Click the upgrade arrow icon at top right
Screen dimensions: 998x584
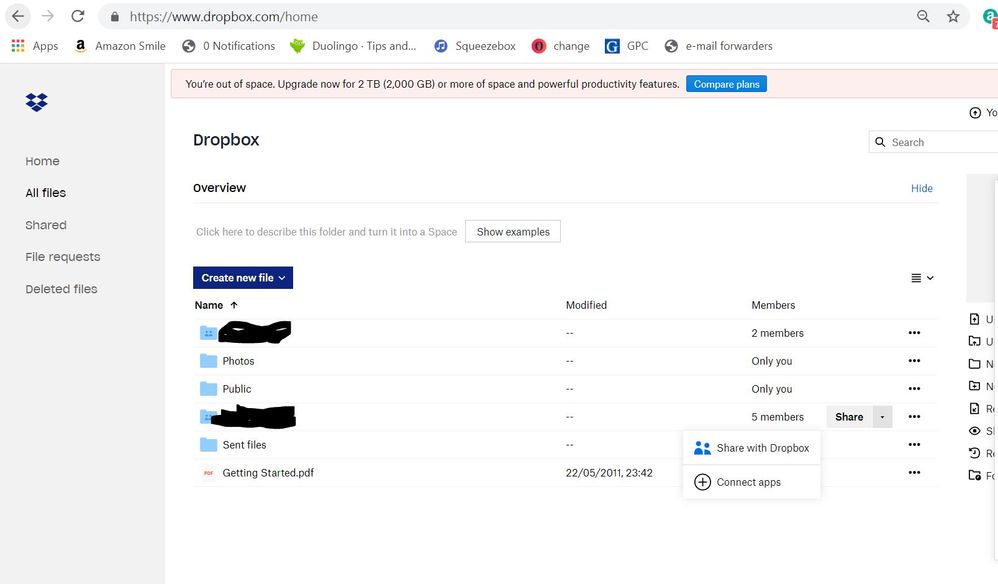[x=974, y=113]
